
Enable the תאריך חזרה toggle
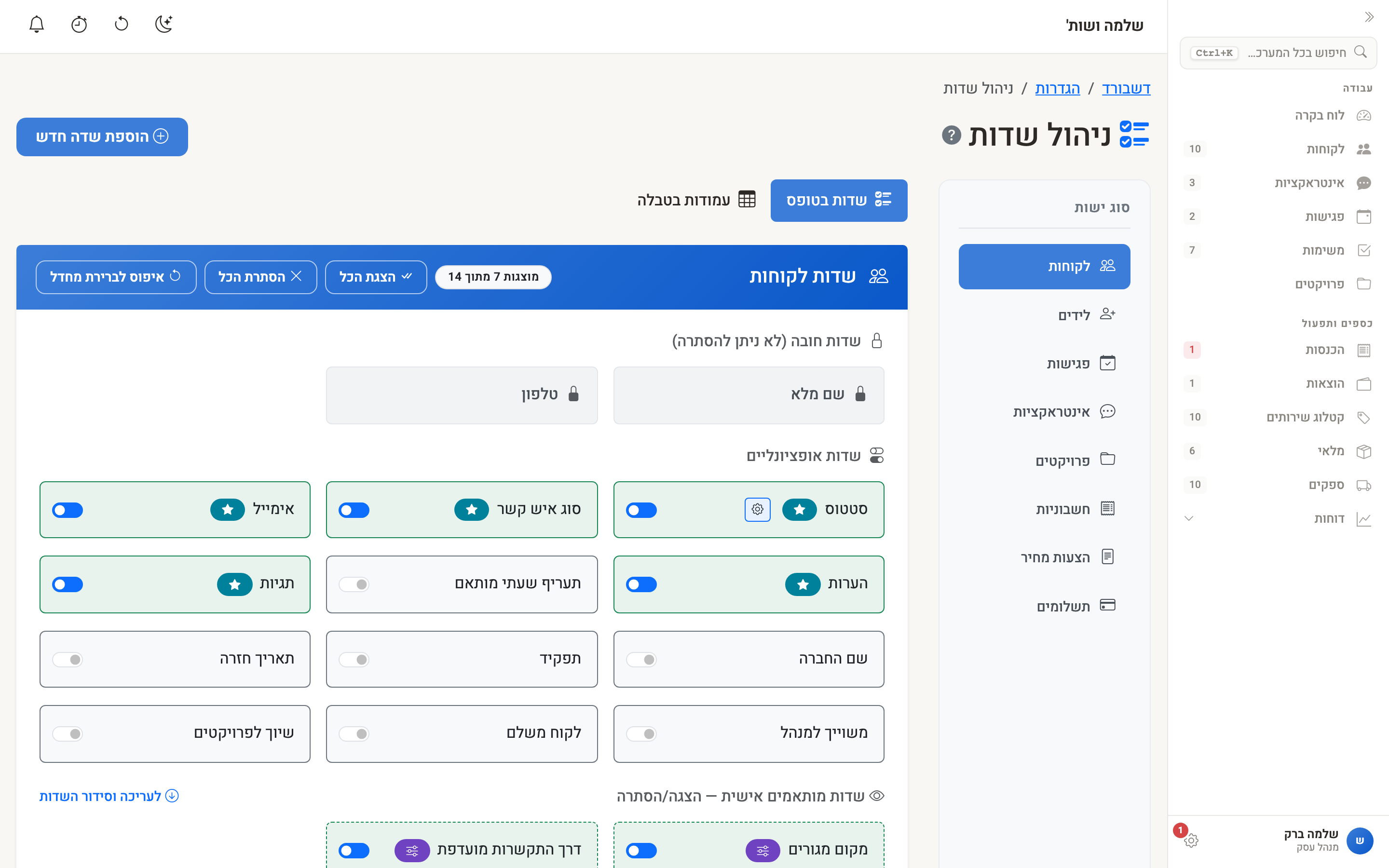[x=67, y=660]
